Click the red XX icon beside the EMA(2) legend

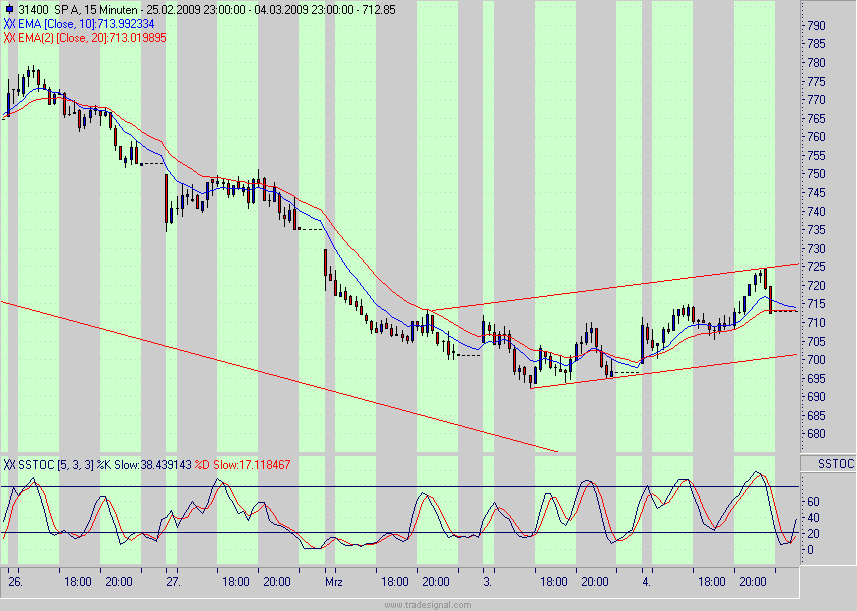click(10, 36)
